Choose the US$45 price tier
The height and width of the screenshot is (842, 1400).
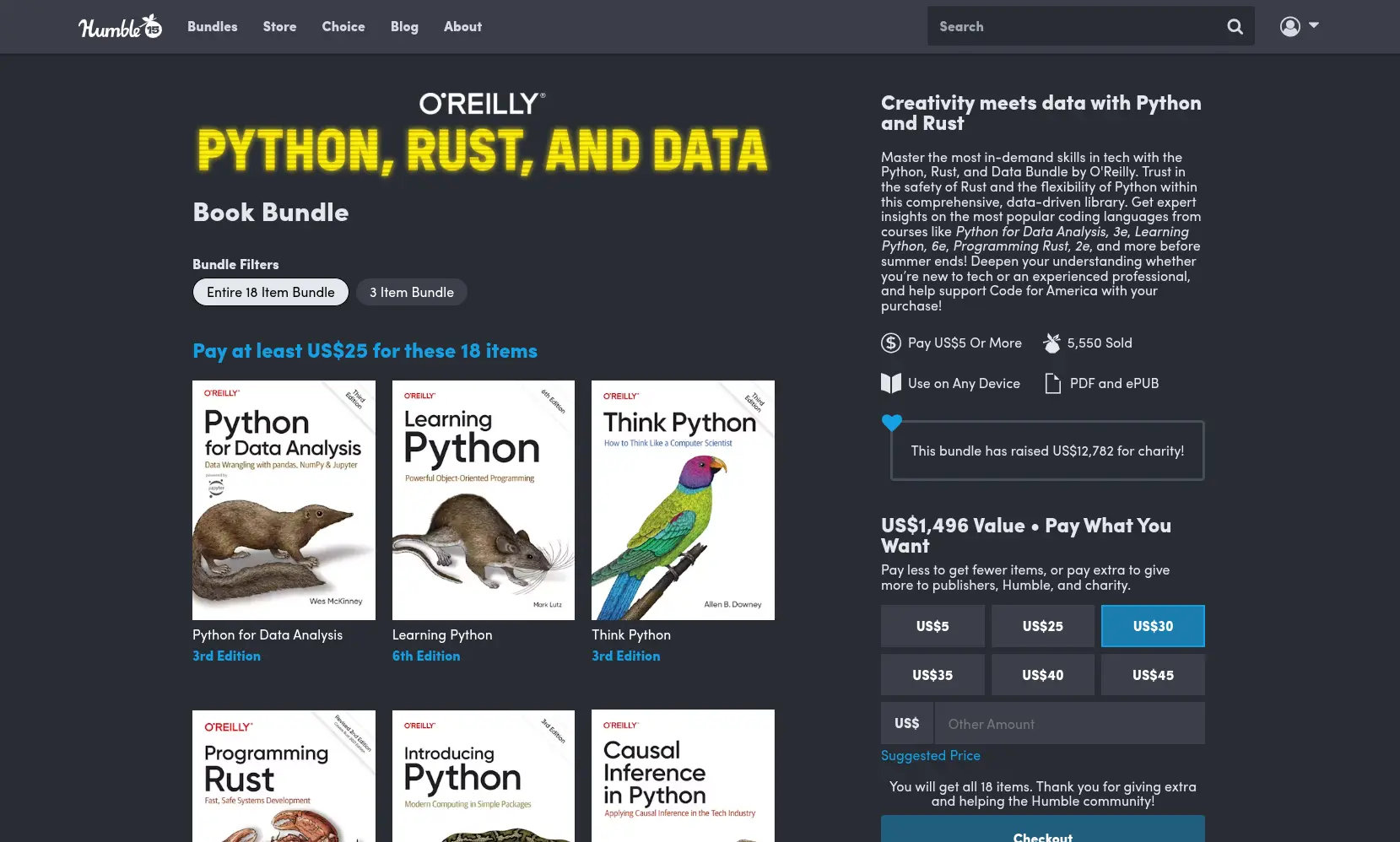[x=1153, y=675]
